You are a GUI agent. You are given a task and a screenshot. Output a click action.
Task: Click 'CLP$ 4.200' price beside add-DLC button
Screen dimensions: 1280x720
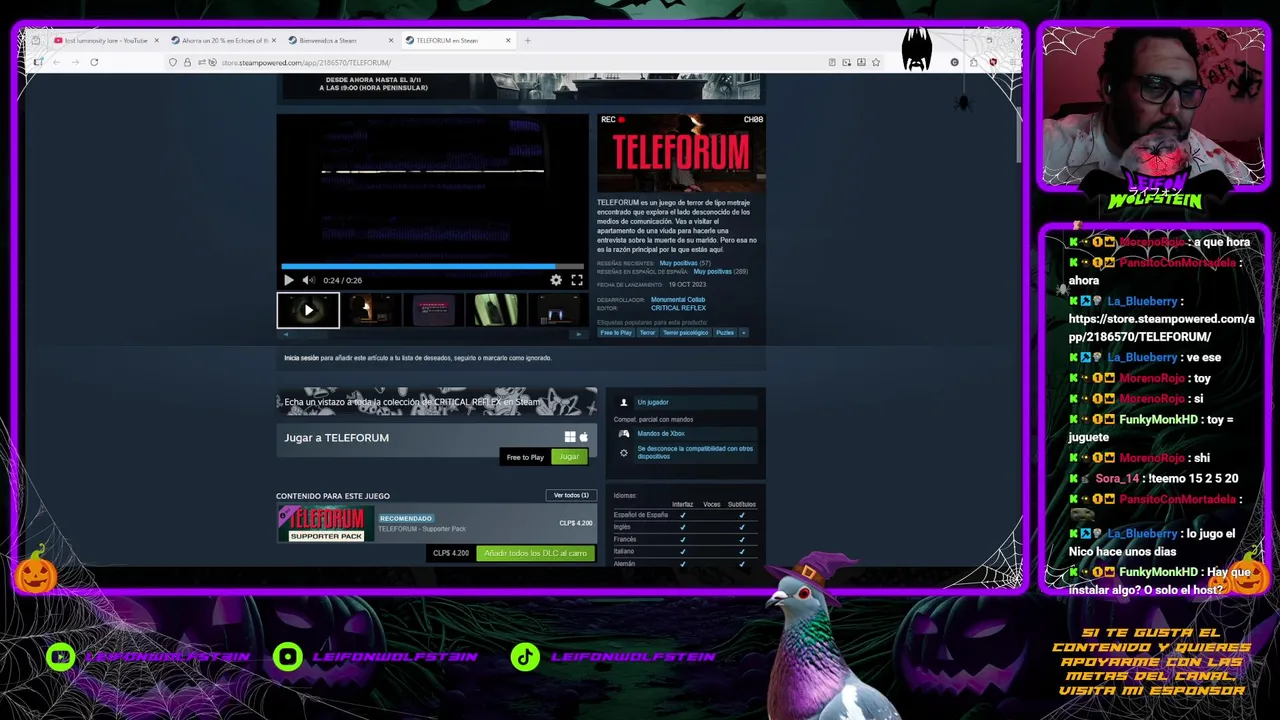click(x=451, y=553)
